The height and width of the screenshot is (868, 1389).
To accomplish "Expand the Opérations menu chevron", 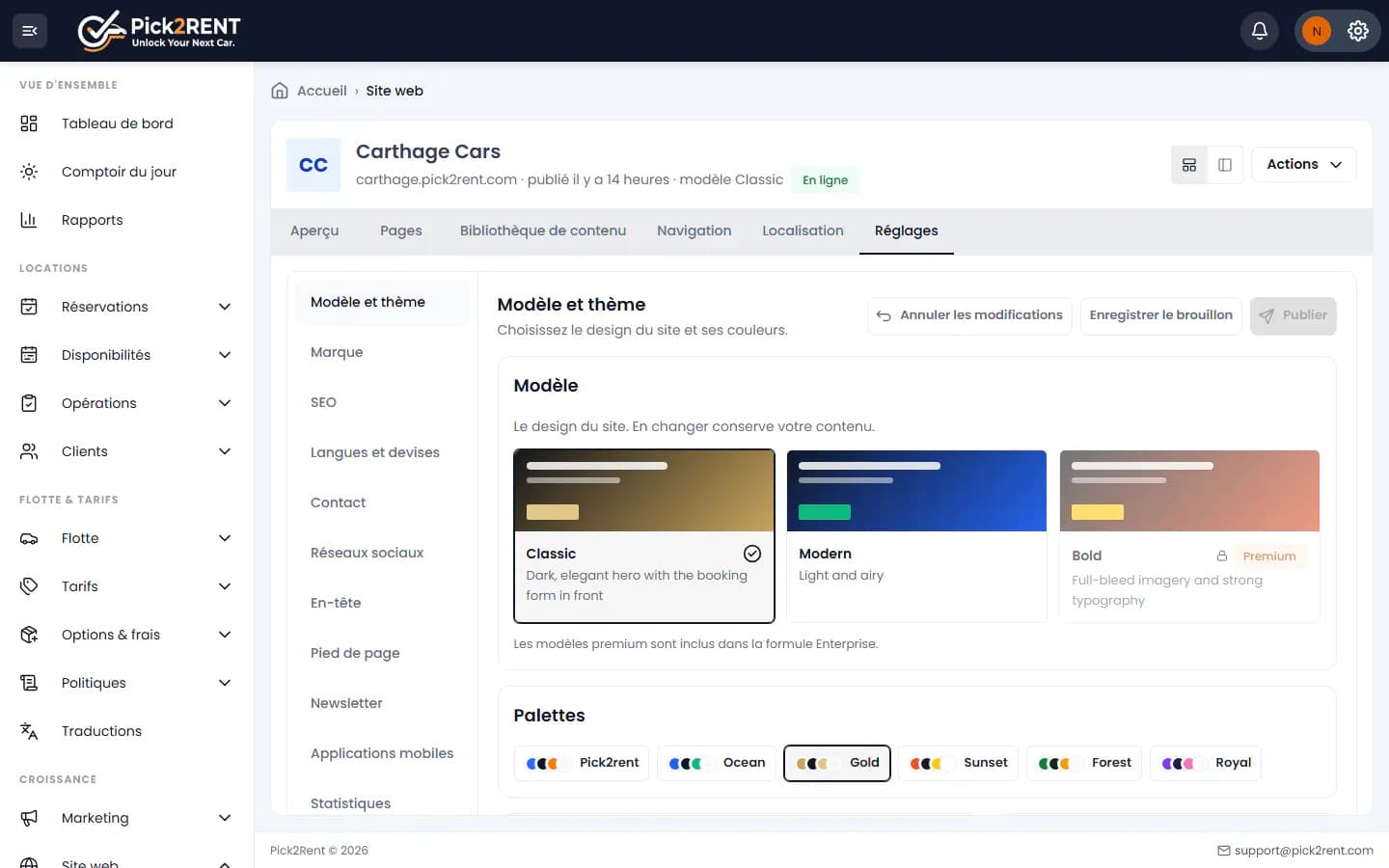I will click(x=225, y=403).
